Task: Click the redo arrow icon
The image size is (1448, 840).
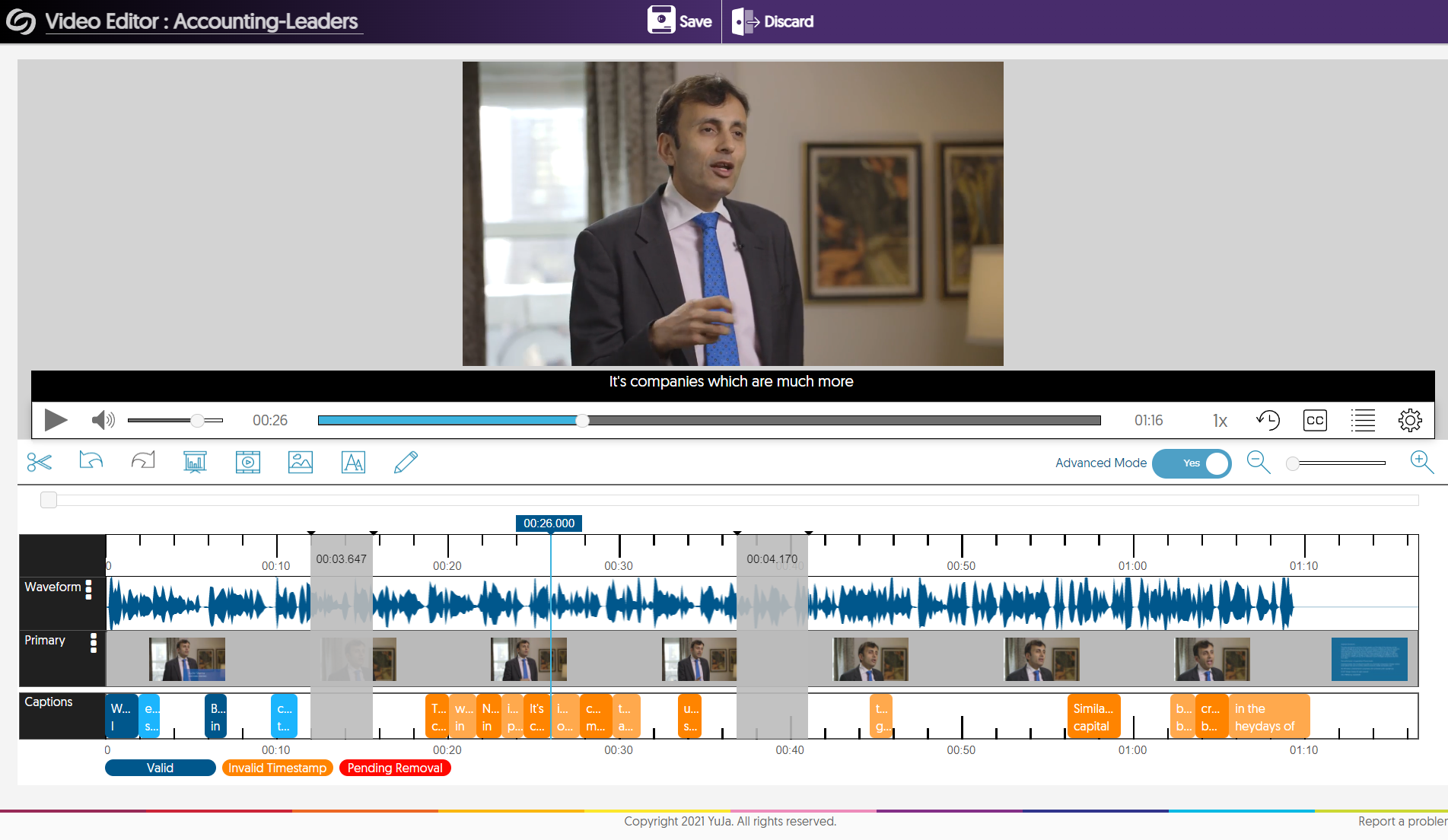Action: pos(143,461)
